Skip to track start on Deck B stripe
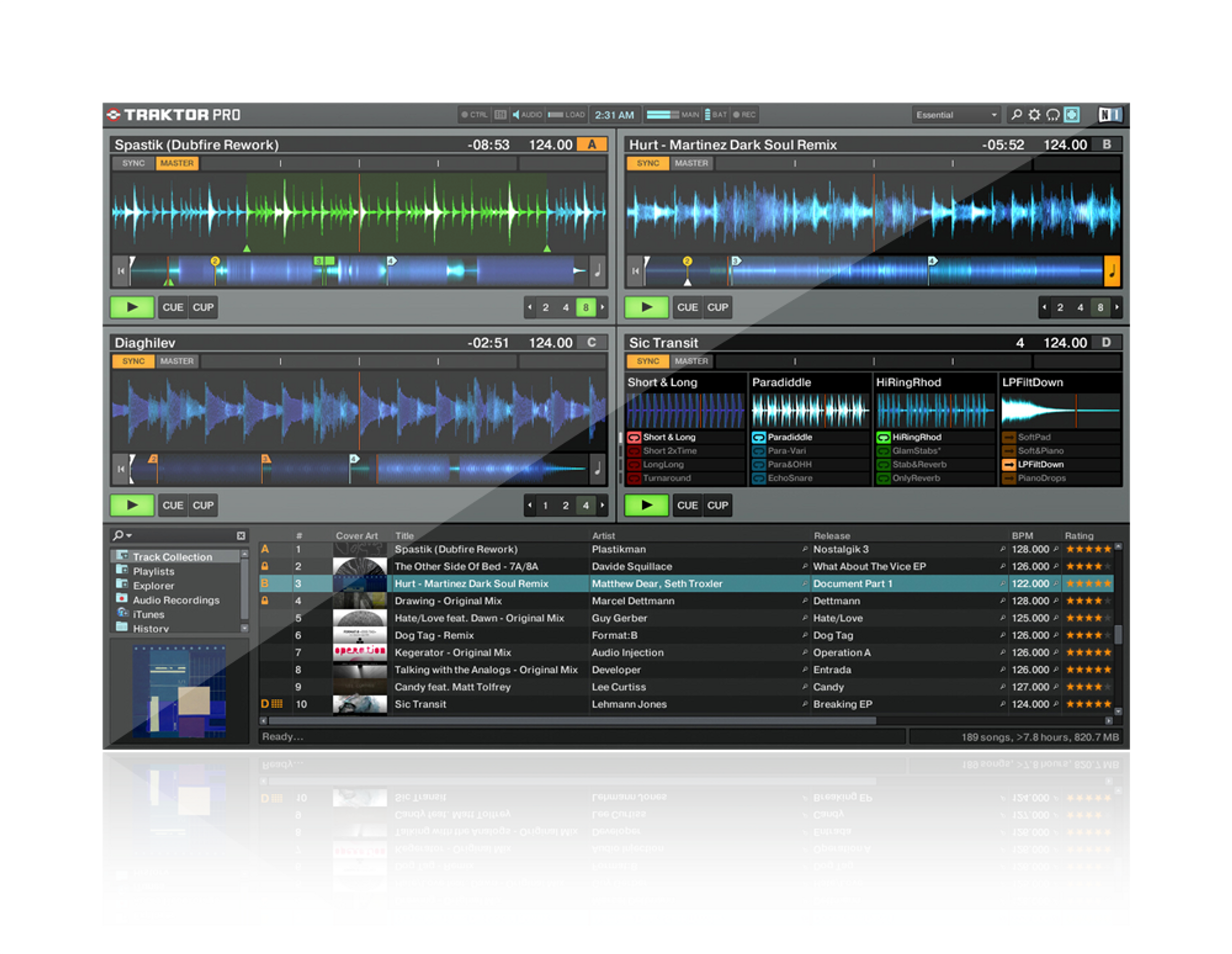 tap(635, 271)
